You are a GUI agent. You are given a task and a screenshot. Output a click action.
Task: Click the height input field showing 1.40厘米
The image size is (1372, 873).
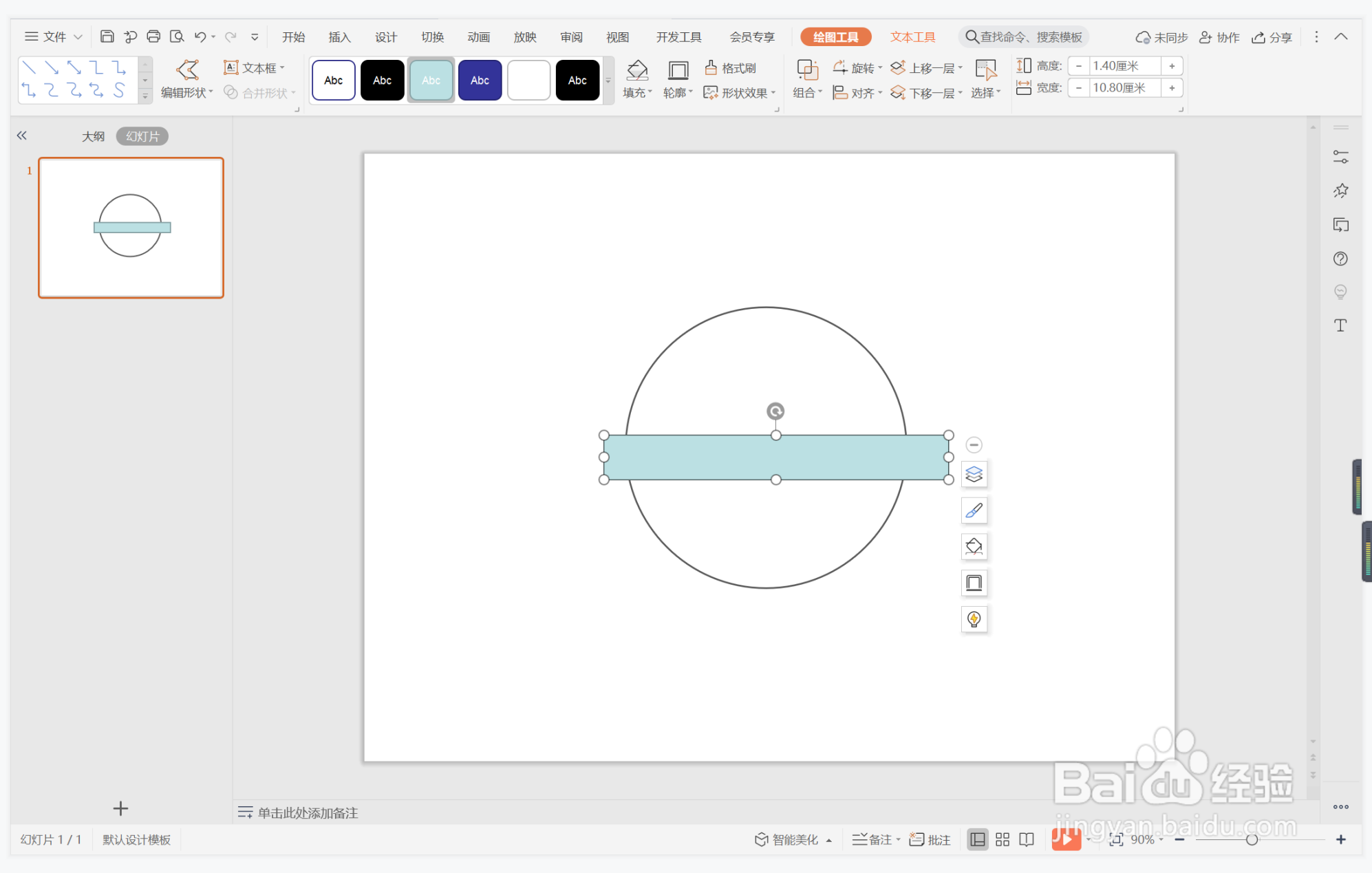1124,66
